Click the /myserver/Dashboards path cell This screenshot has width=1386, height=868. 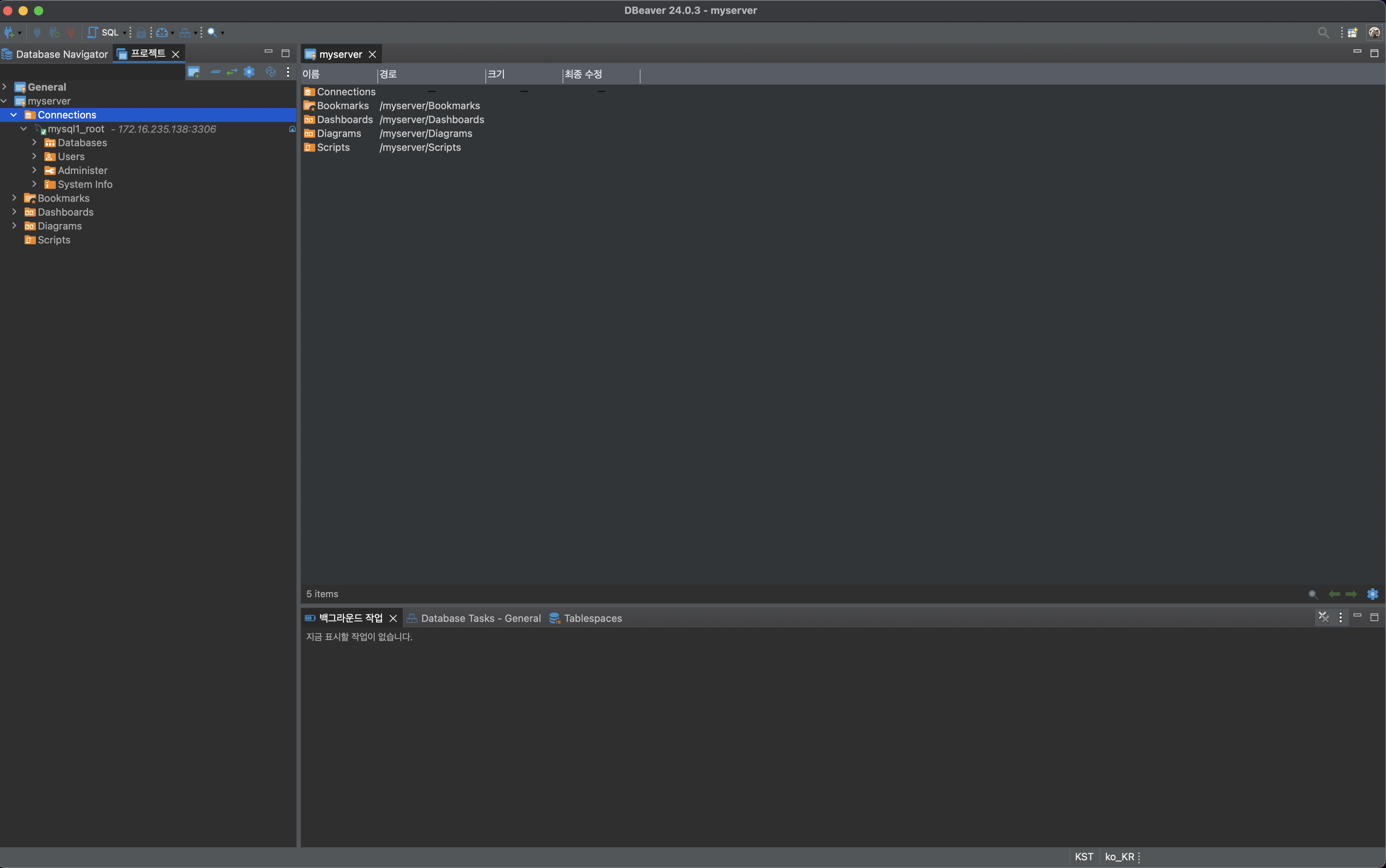tap(432, 120)
